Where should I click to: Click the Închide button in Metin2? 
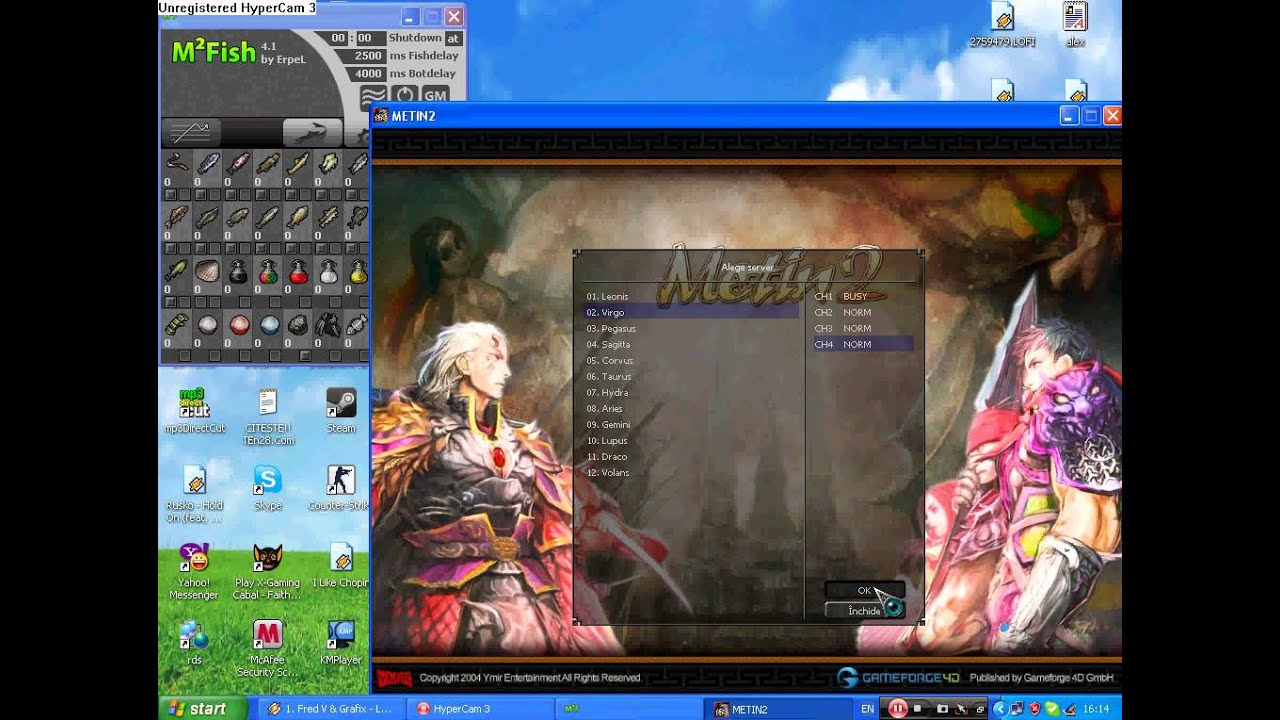(864, 610)
